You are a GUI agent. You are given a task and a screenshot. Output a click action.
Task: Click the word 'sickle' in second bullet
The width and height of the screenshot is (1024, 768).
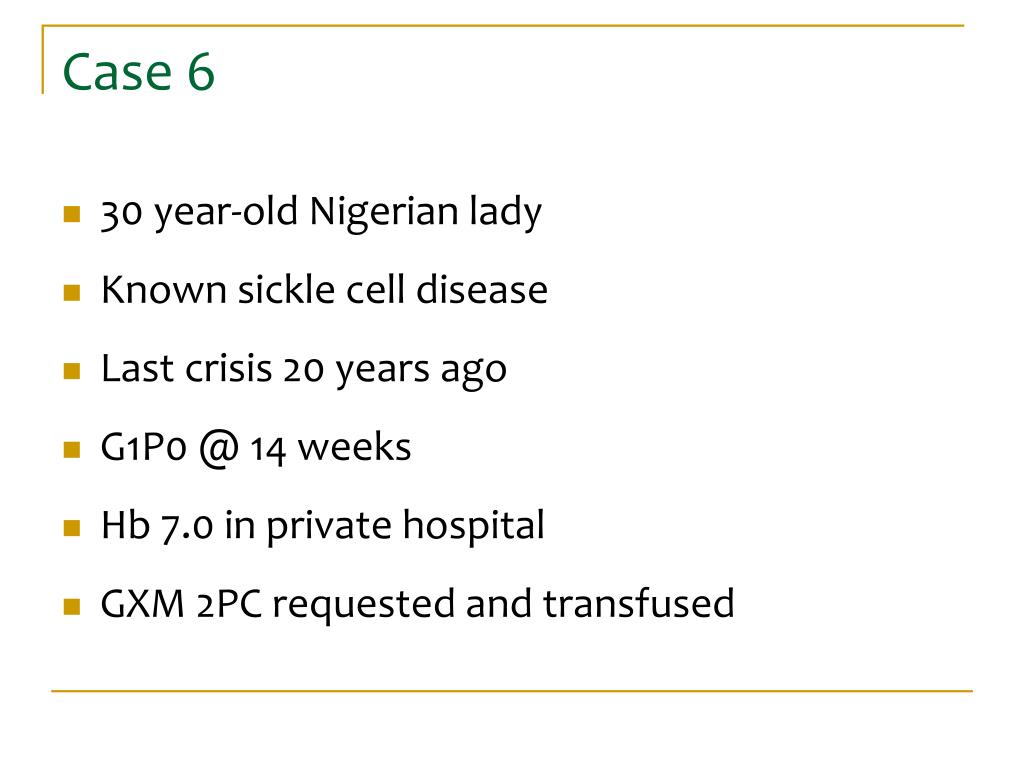[286, 289]
